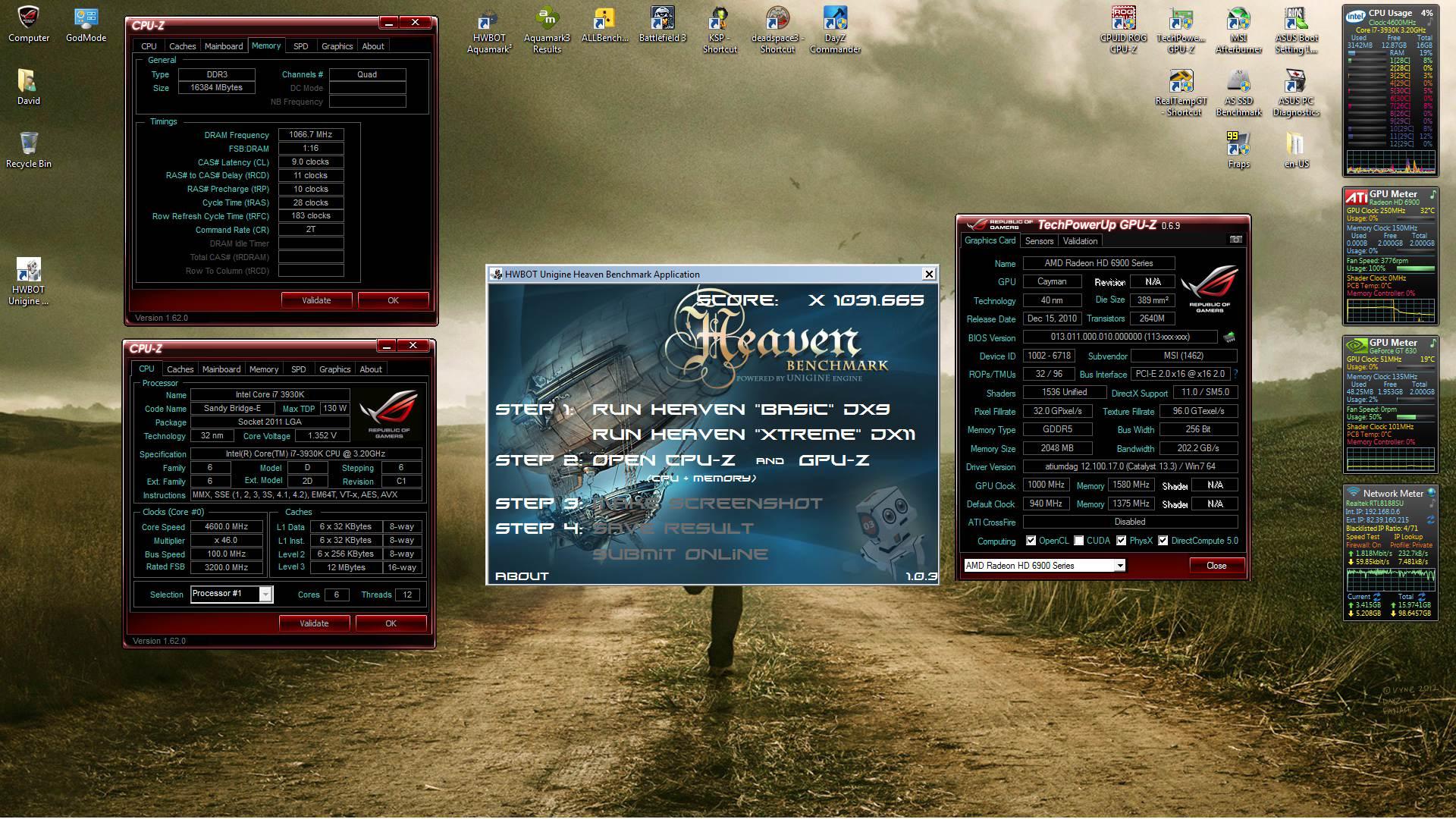Click ATI GPU Meter gadget
Image resolution: width=1456 pixels, height=819 pixels.
click(1391, 257)
